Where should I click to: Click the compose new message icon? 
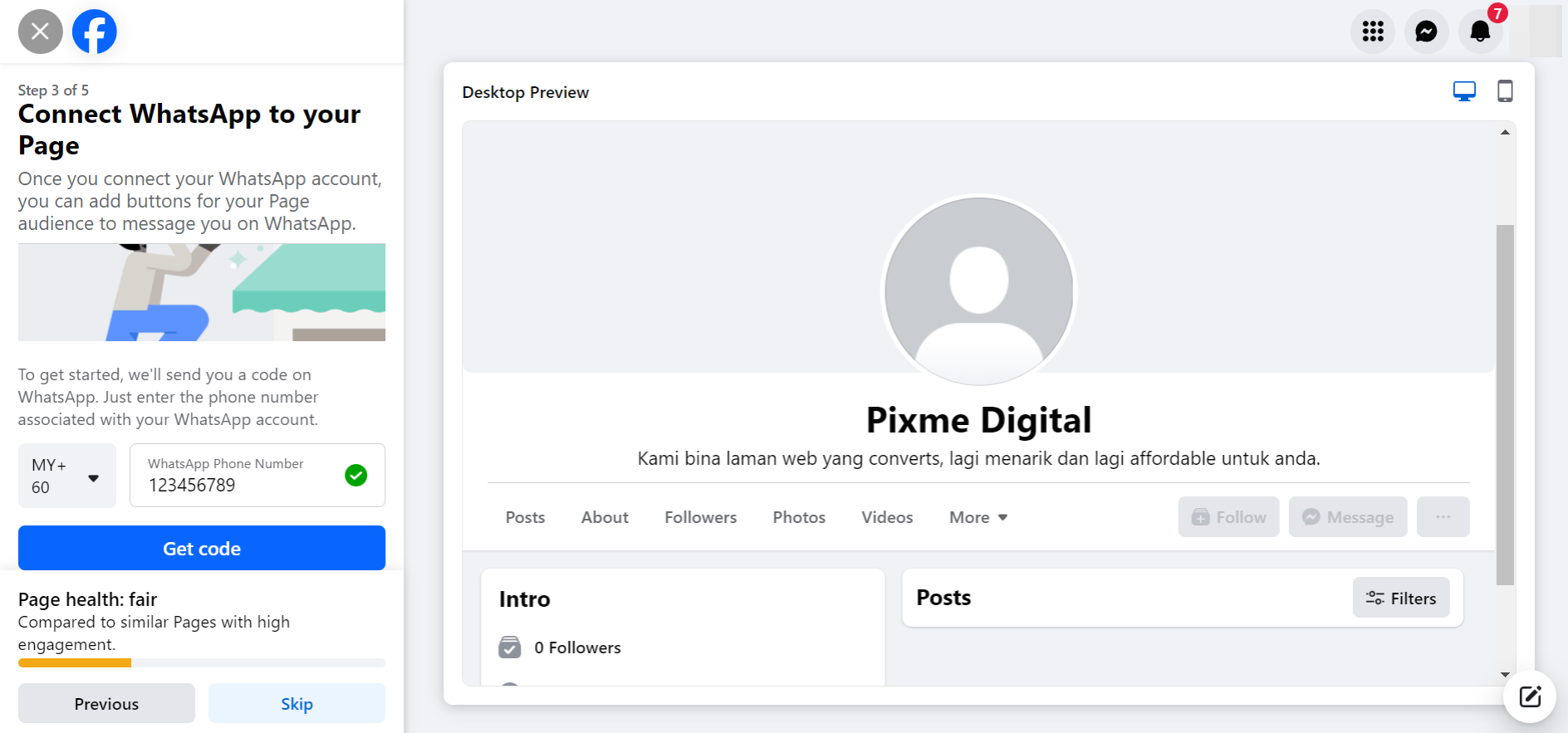coord(1530,696)
